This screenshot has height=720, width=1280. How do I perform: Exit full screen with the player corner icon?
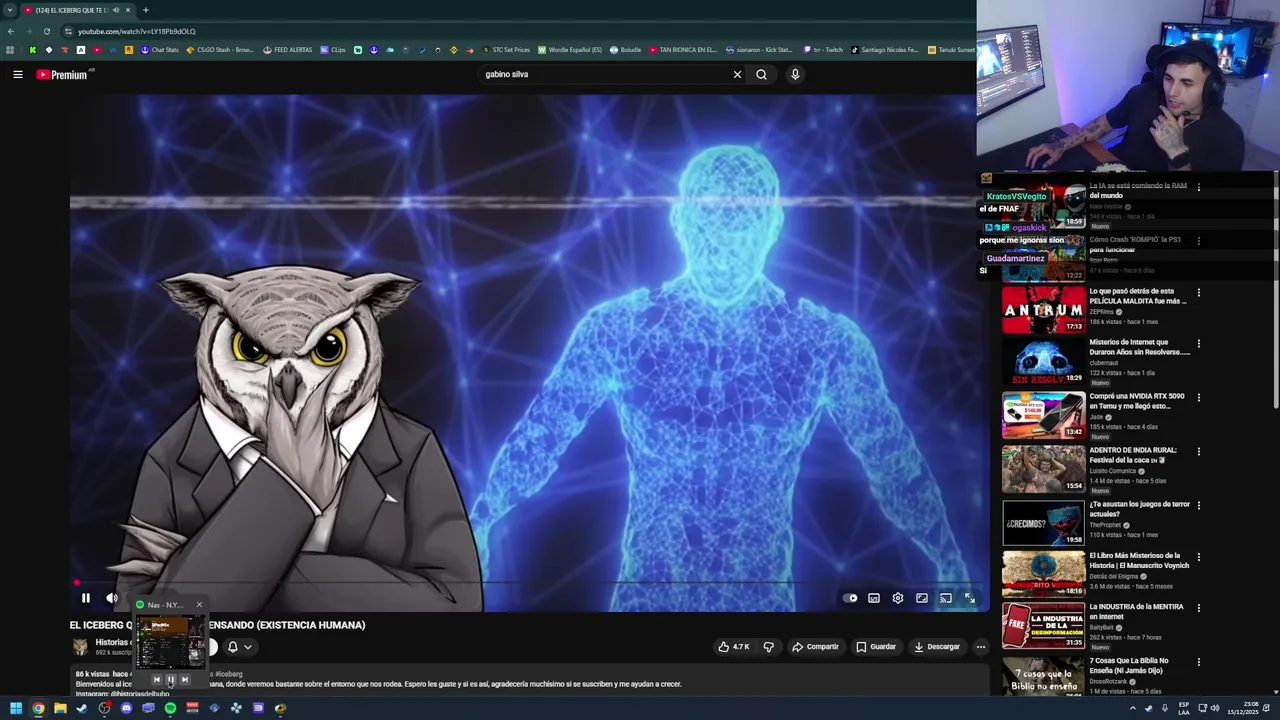pyautogui.click(x=970, y=598)
